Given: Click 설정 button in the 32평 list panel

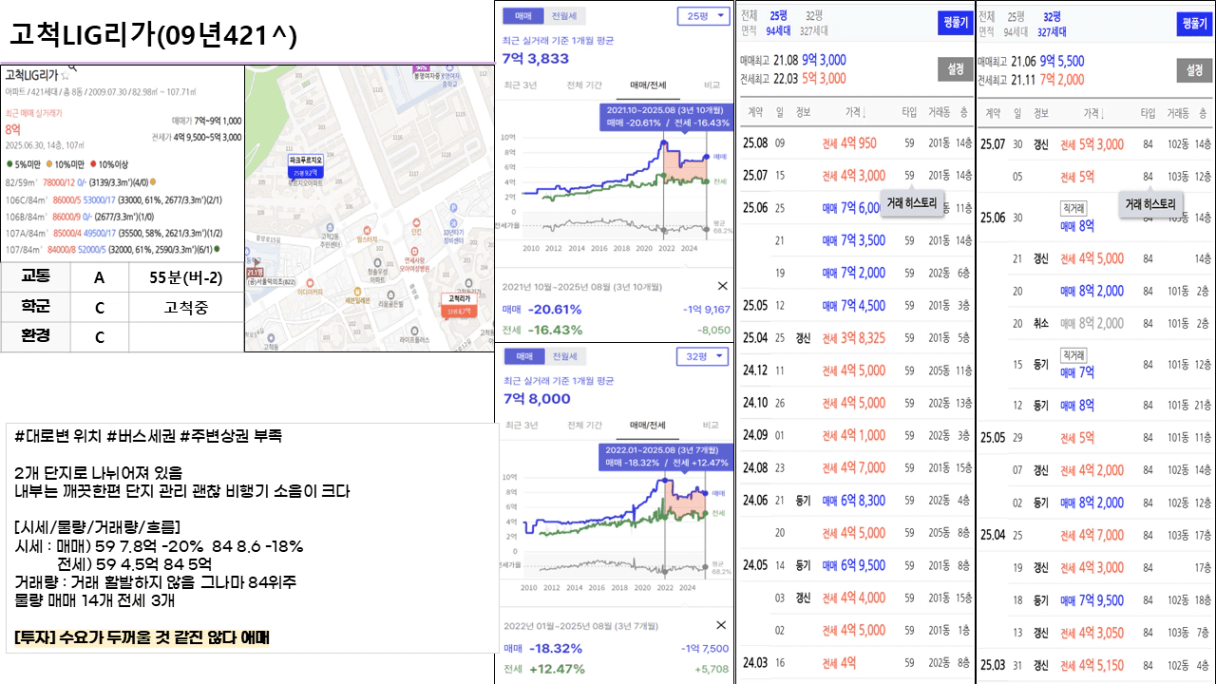Looking at the screenshot, I should tap(1194, 69).
